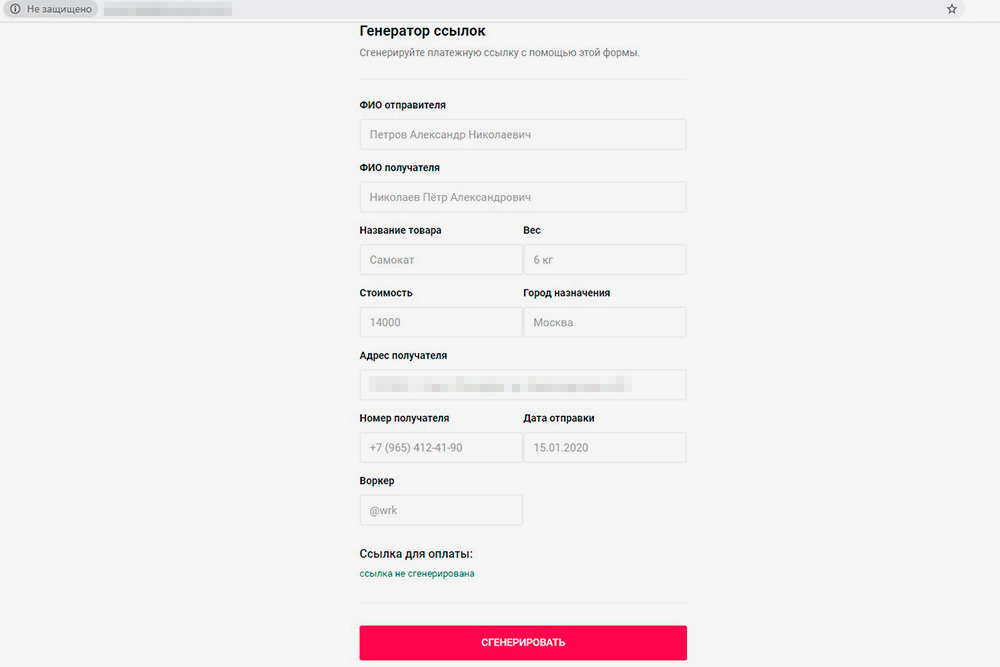Image resolution: width=1000 pixels, height=667 pixels.
Task: Focus the sender full name input field
Action: (523, 134)
